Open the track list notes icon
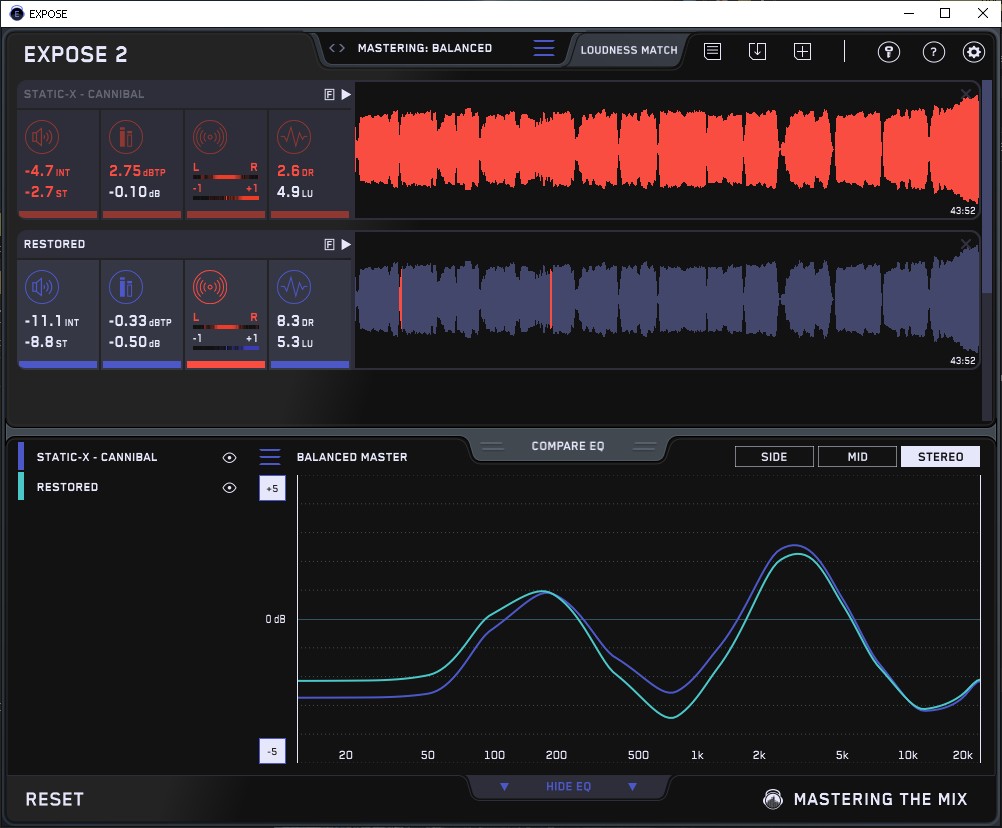 pos(713,51)
